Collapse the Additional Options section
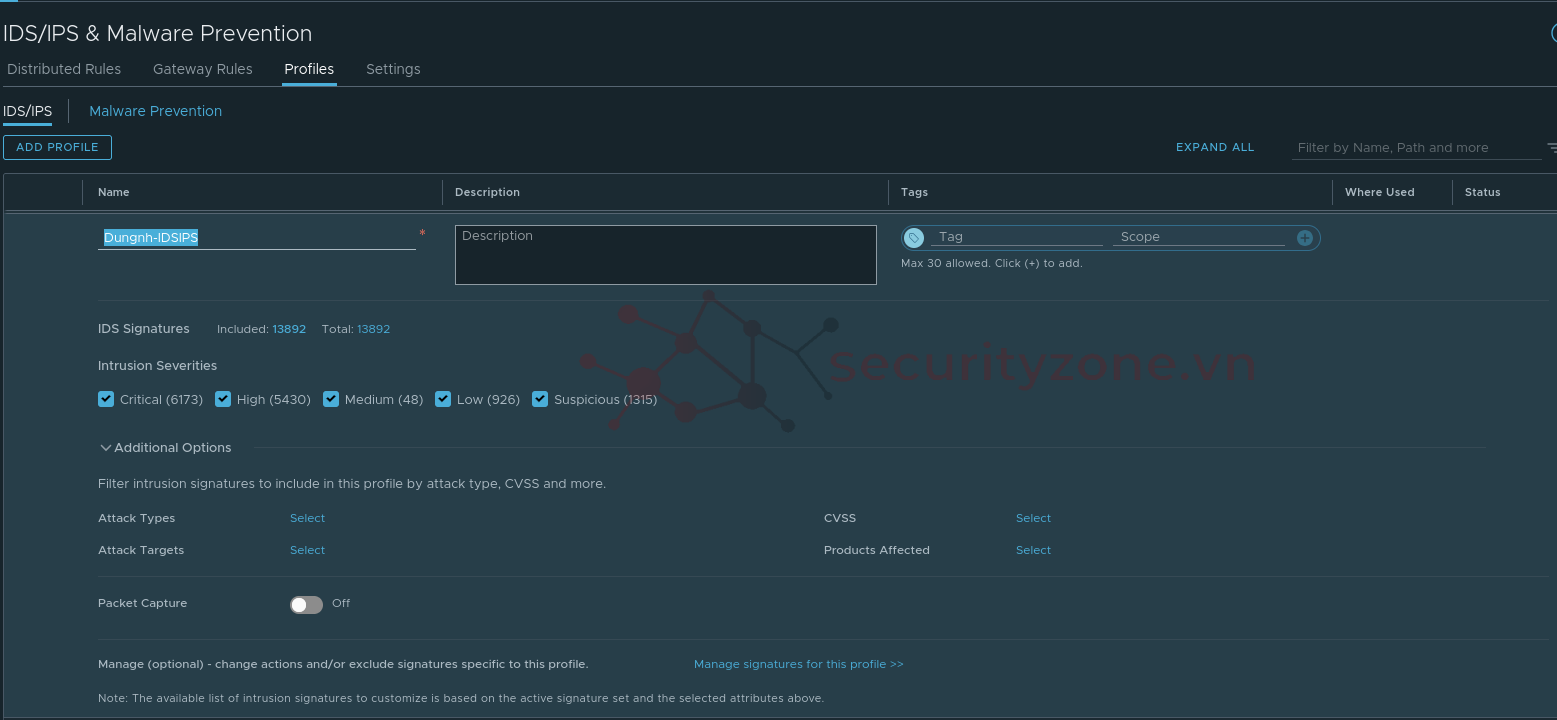 [x=106, y=448]
